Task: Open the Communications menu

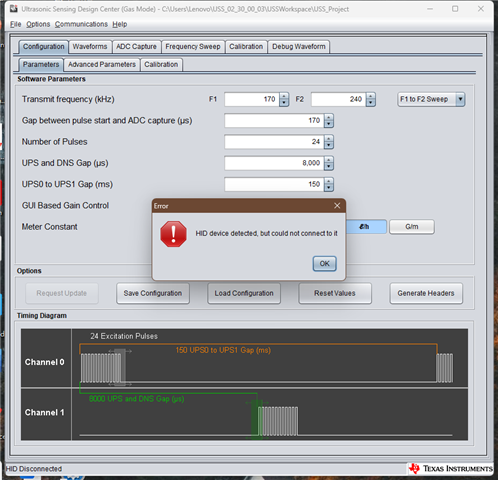Action: (x=81, y=24)
